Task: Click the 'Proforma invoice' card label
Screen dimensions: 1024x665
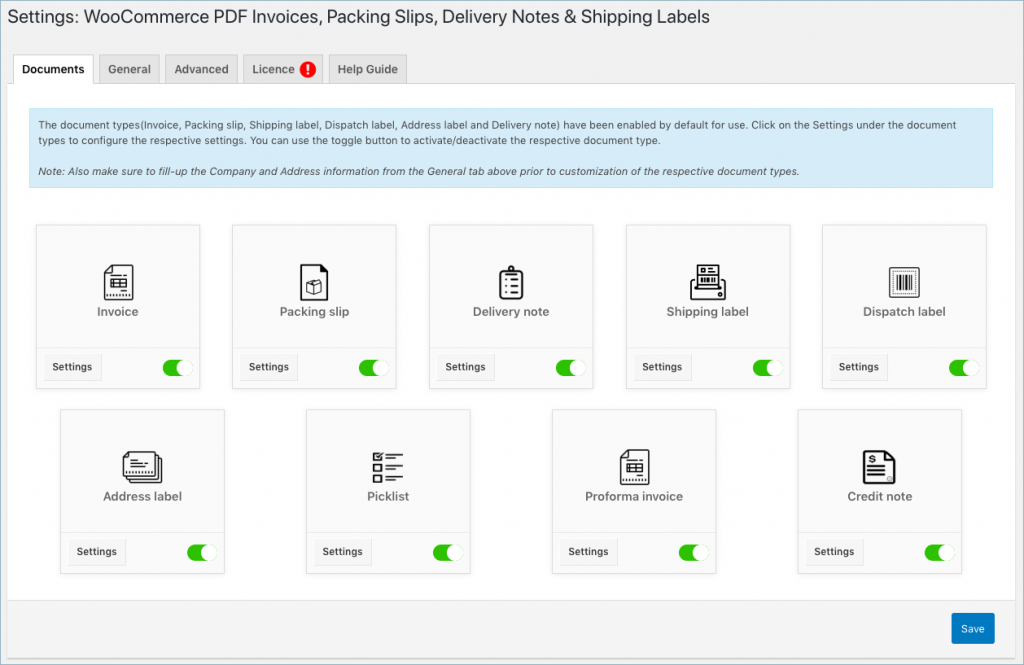Action: click(x=634, y=496)
